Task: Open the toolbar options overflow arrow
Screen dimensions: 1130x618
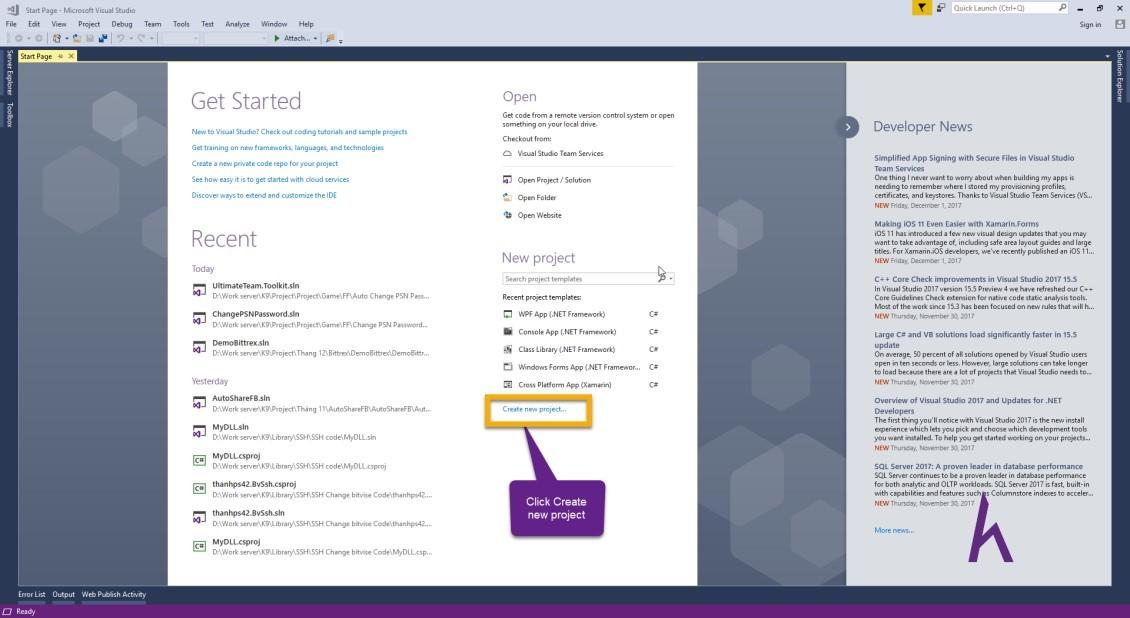Action: pos(341,41)
